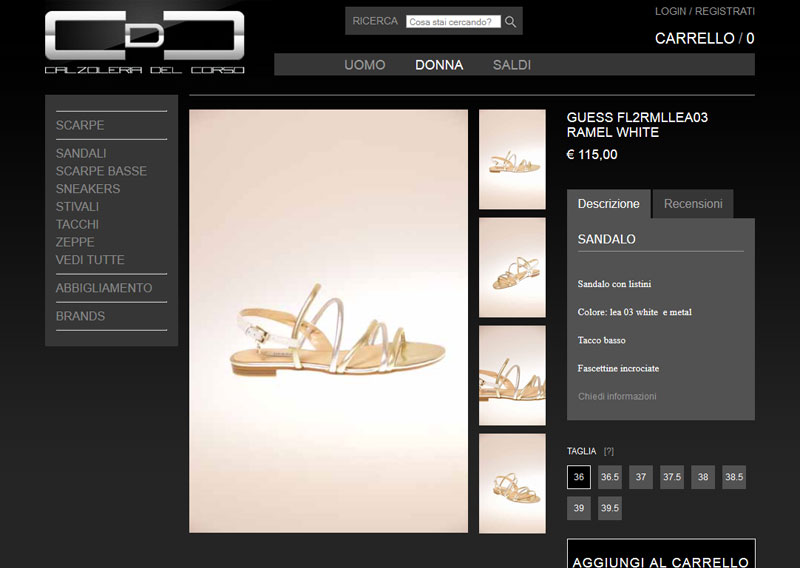The height and width of the screenshot is (568, 800).
Task: Open TACCHI category
Action: coord(77,225)
